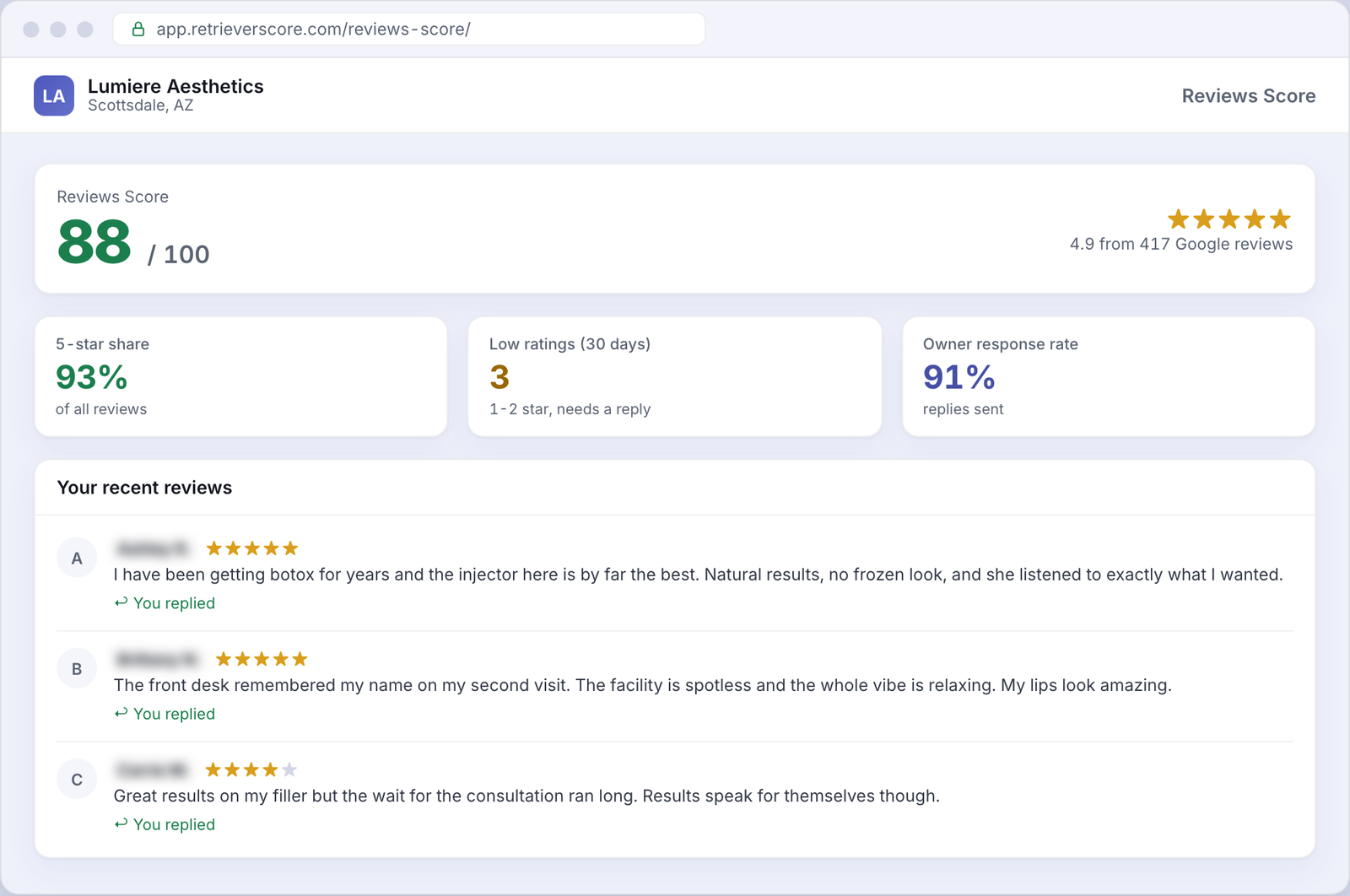This screenshot has height=896, width=1350.
Task: Click the '/ 100' score denominator
Action: 178,254
